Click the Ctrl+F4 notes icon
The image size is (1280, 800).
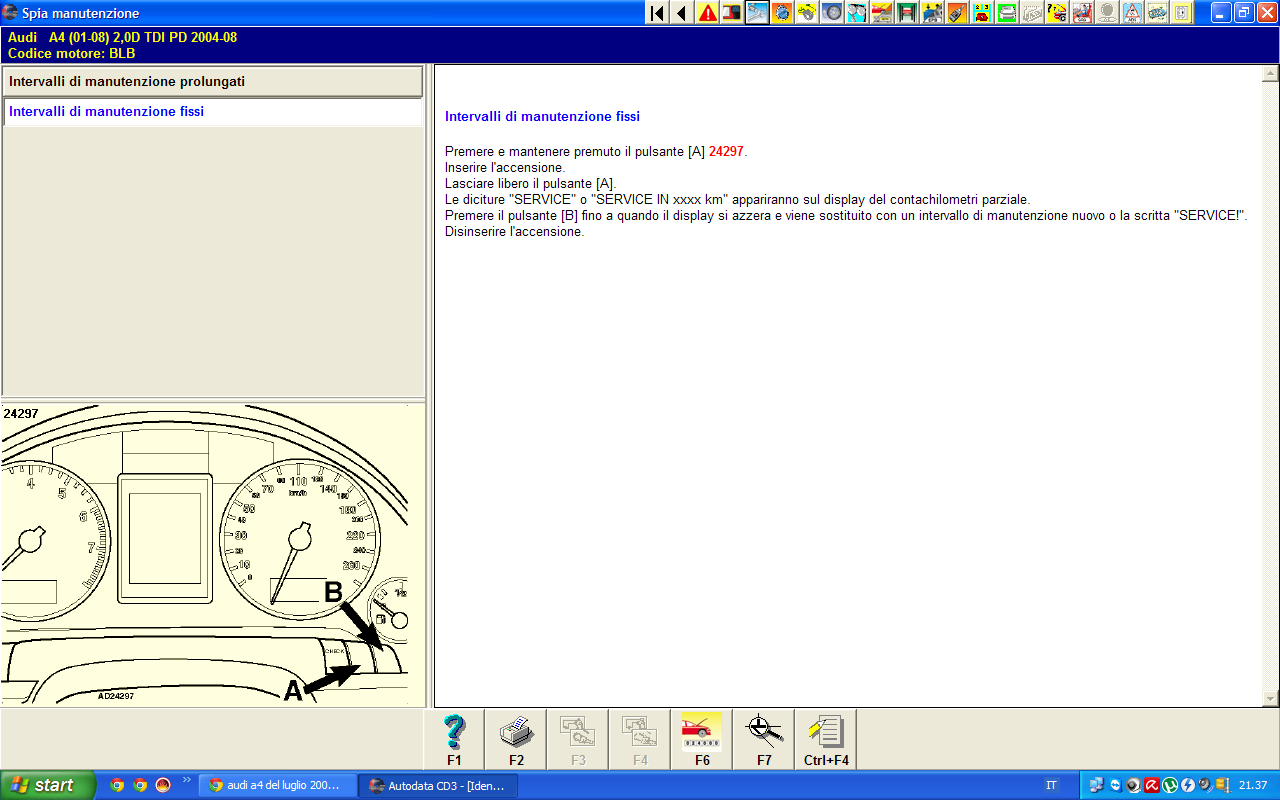click(x=826, y=740)
